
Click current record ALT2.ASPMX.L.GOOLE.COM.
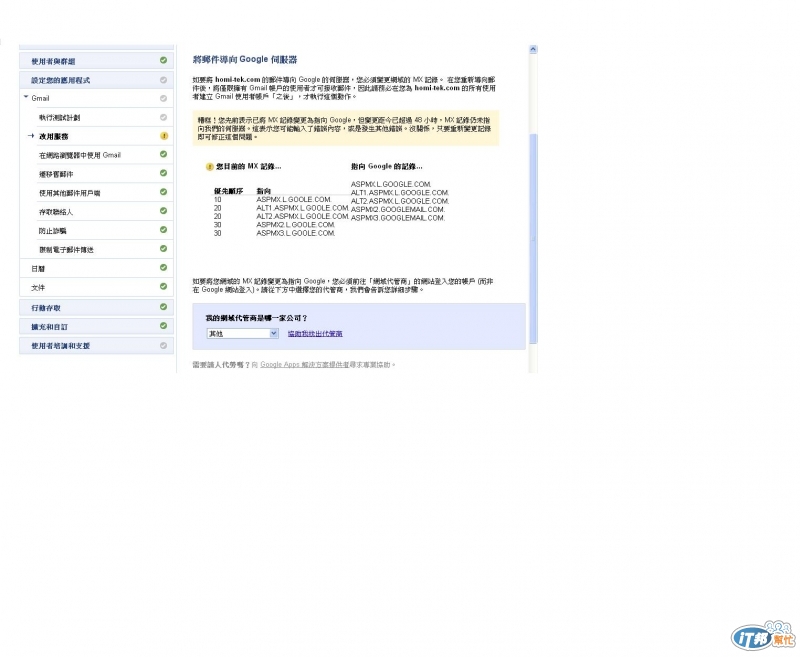(303, 216)
